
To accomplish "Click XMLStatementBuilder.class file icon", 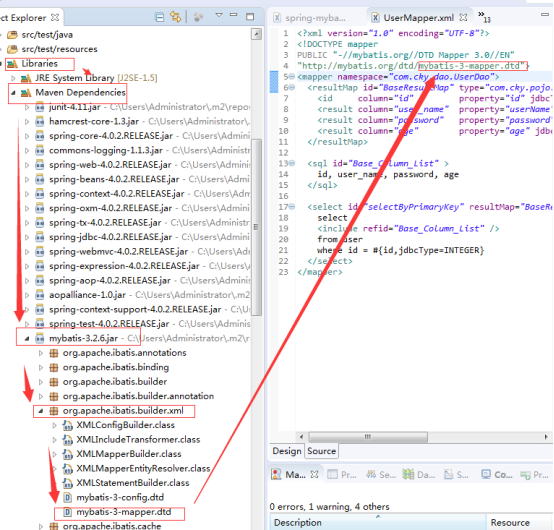I will pyautogui.click(x=67, y=483).
